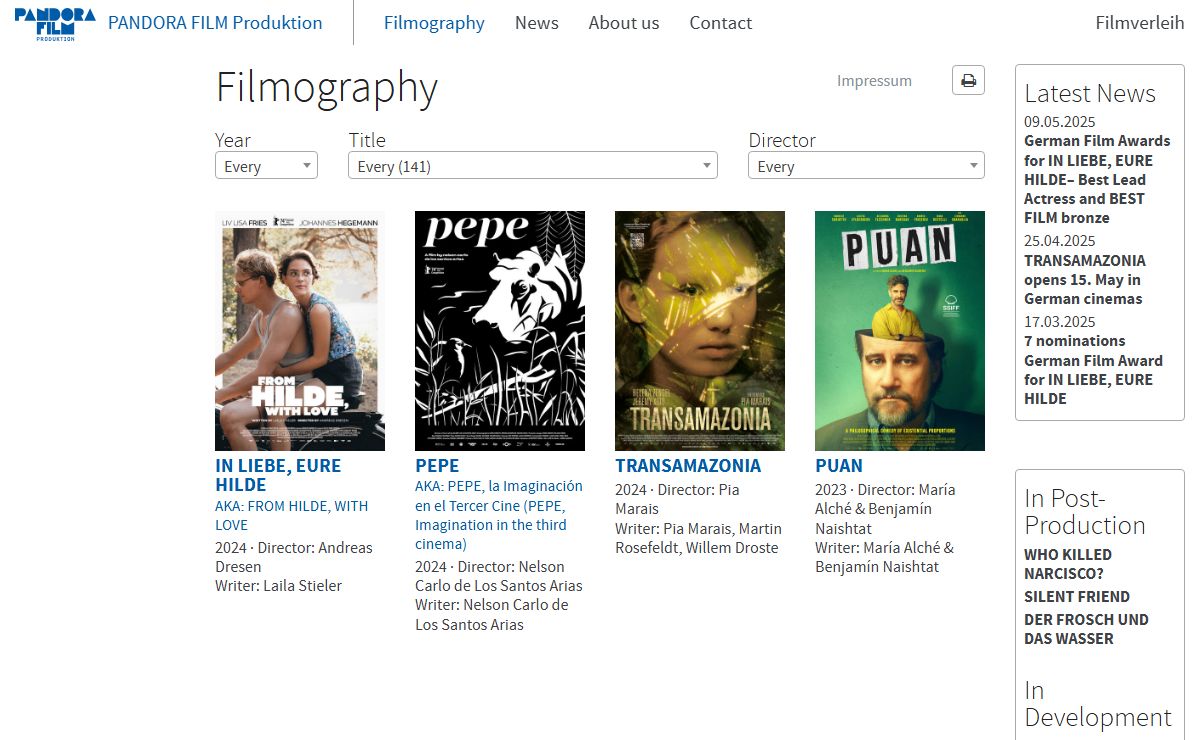The image size is (1200, 740).
Task: Click PANDORA FILM Produktion site title
Action: (215, 23)
